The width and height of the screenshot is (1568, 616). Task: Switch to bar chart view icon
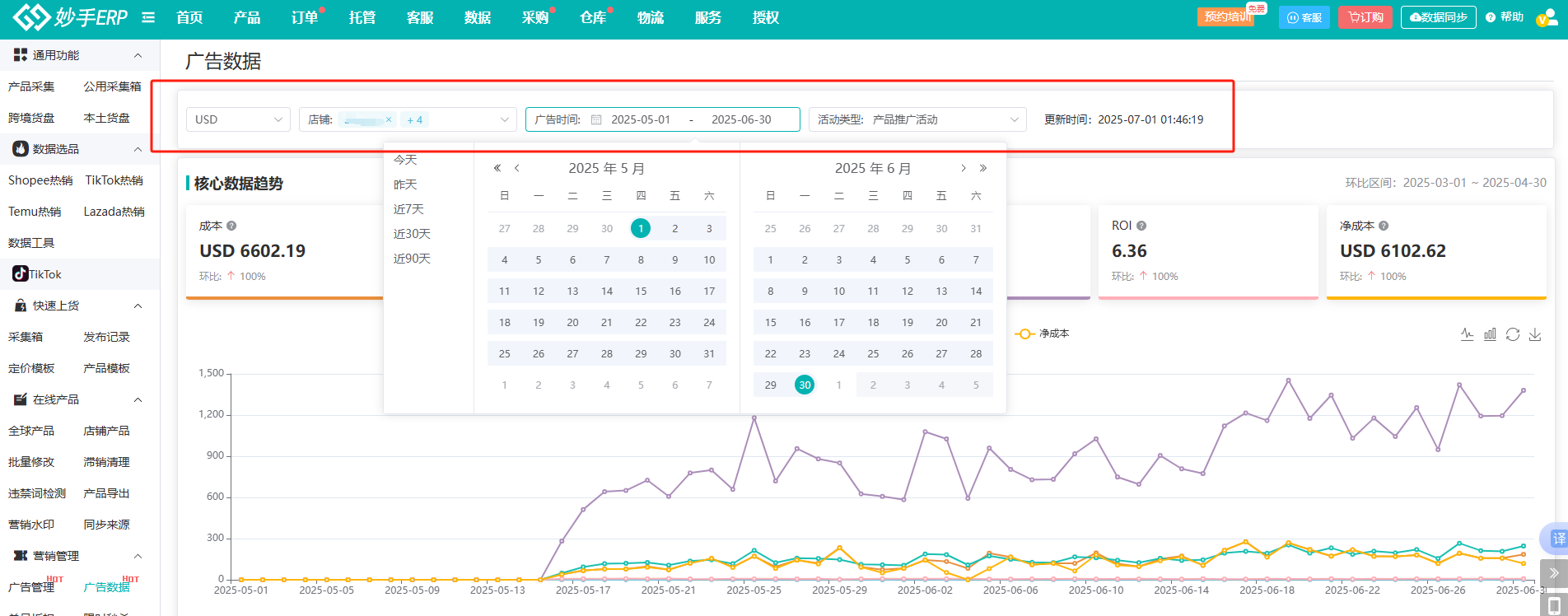pyautogui.click(x=1490, y=334)
